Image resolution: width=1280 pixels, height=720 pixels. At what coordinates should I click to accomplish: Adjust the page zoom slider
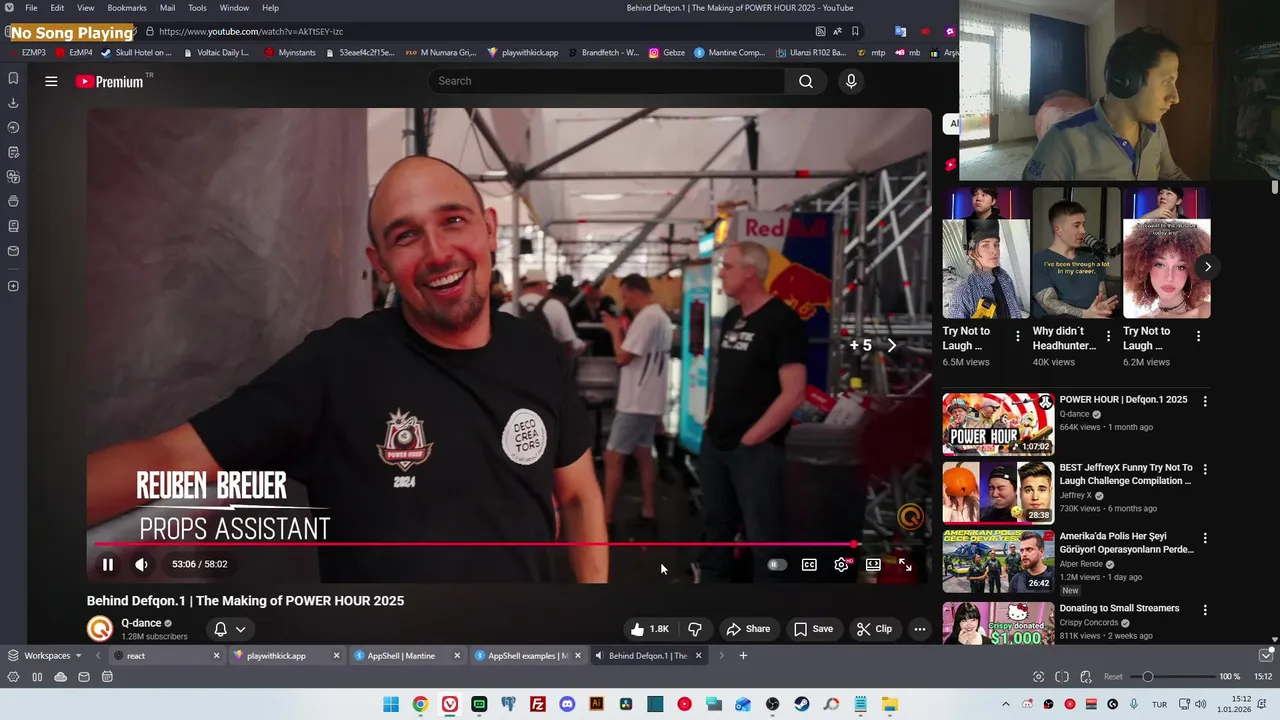(1172, 677)
